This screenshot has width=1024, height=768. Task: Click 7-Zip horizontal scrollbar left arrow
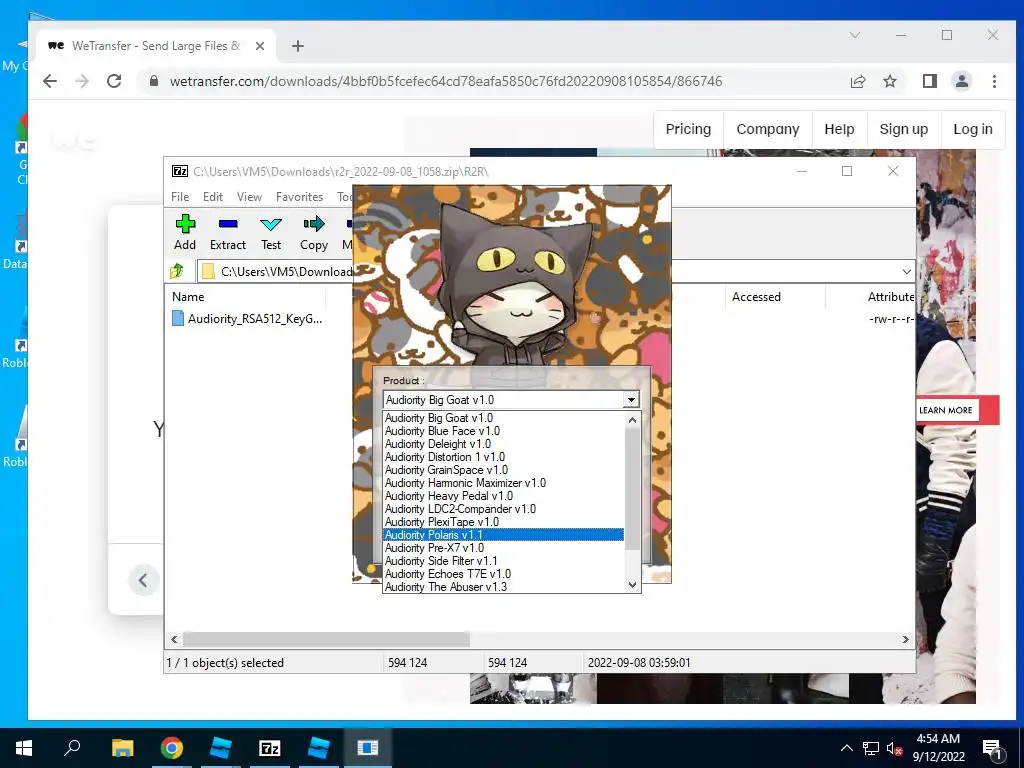(174, 639)
